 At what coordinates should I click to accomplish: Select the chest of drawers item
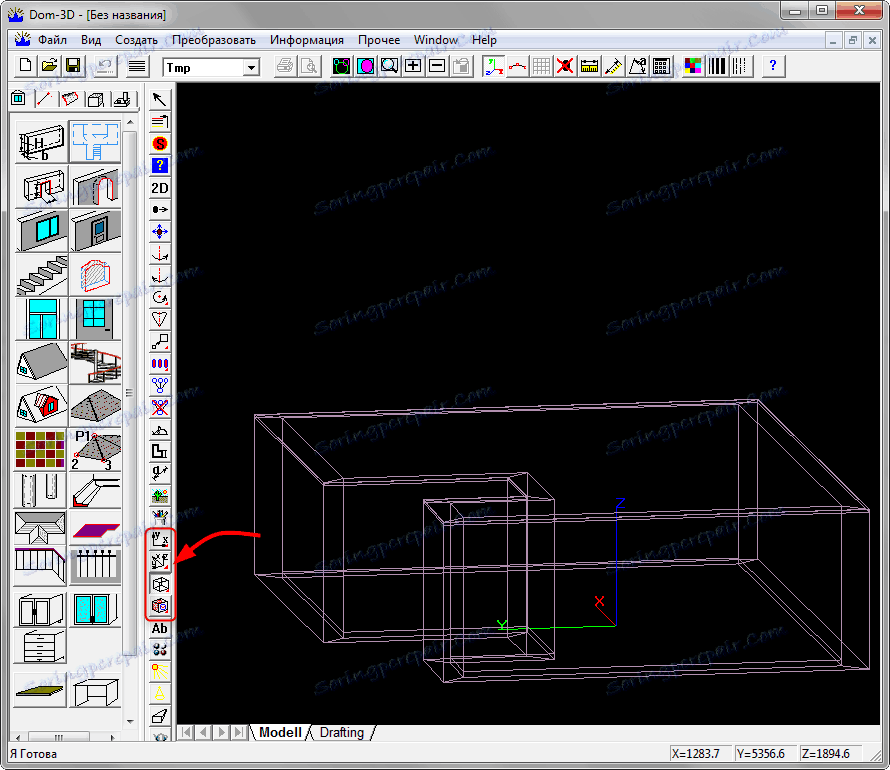point(40,647)
